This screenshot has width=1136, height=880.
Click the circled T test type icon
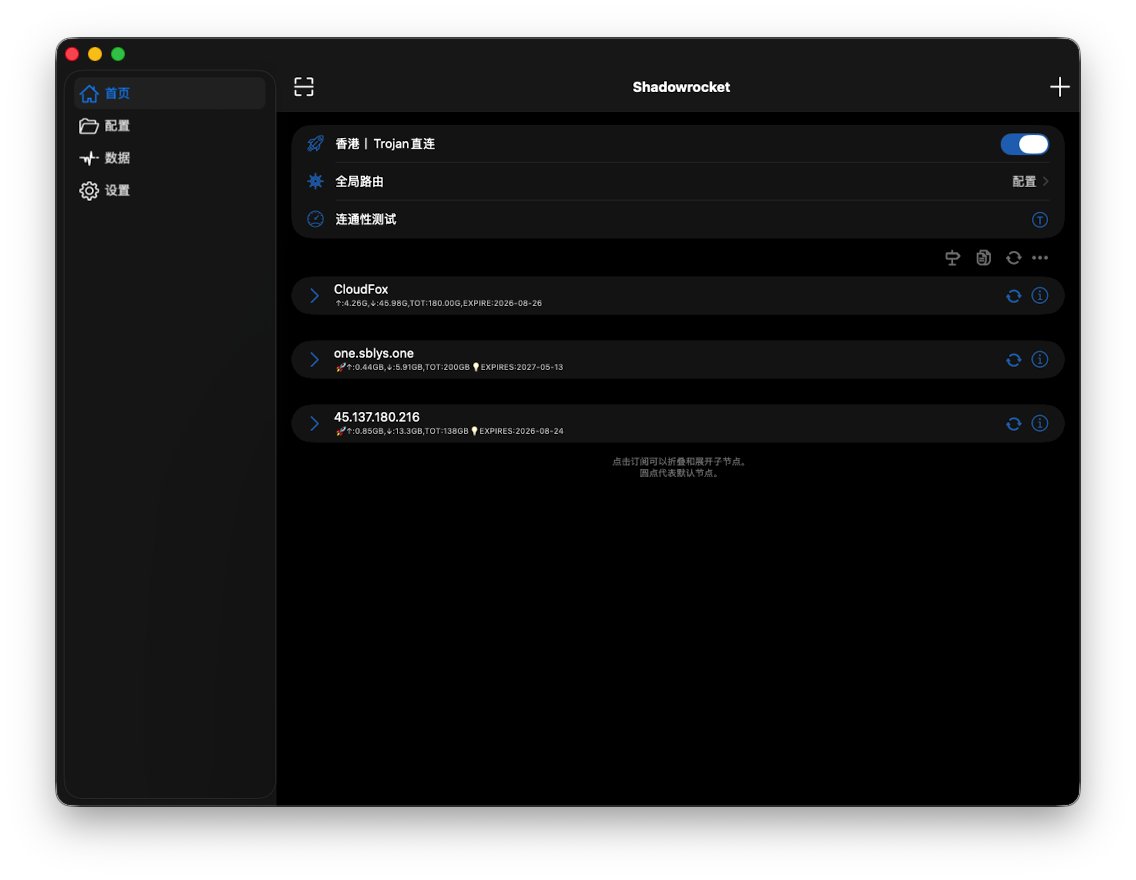[1040, 219]
